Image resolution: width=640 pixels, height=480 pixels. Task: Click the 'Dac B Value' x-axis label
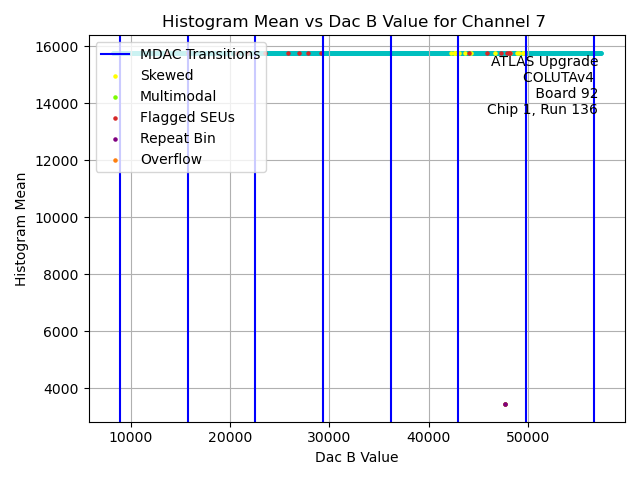[356, 457]
